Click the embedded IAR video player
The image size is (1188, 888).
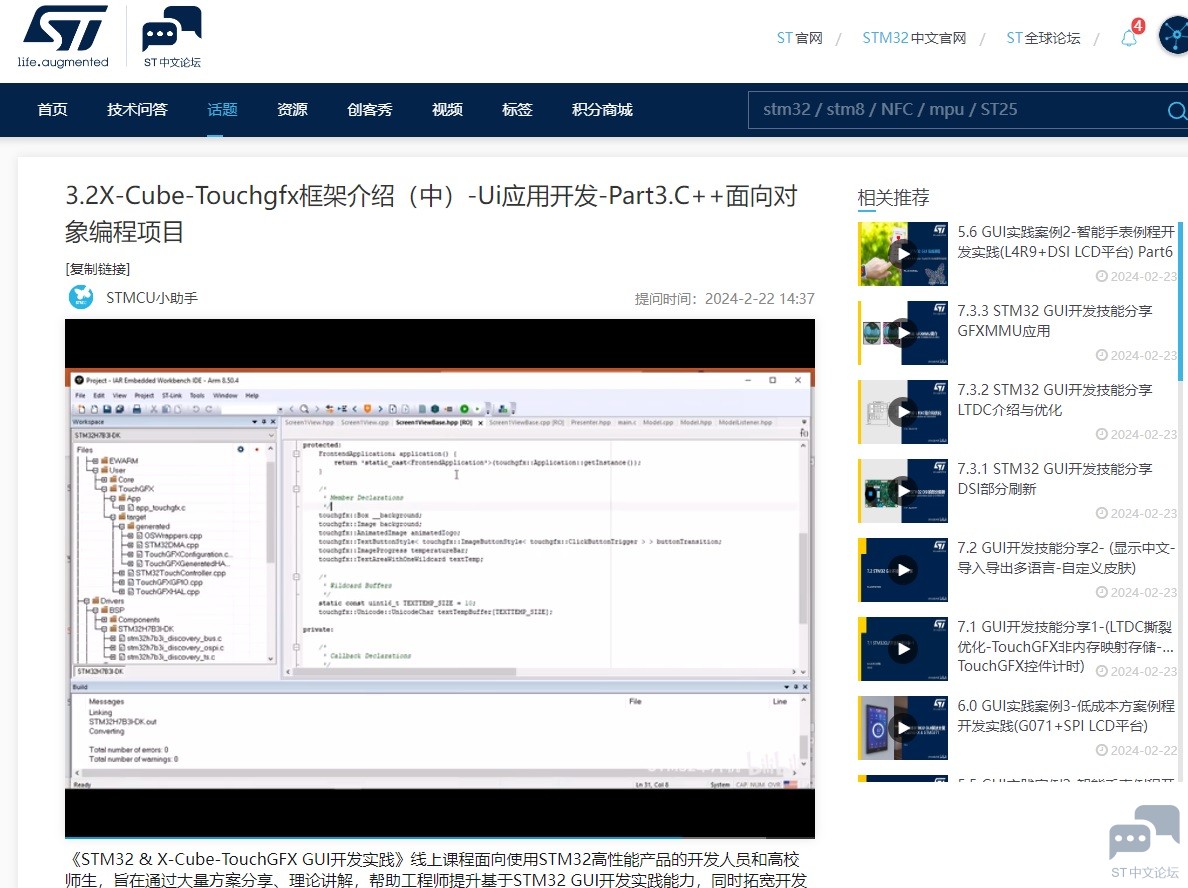point(439,579)
